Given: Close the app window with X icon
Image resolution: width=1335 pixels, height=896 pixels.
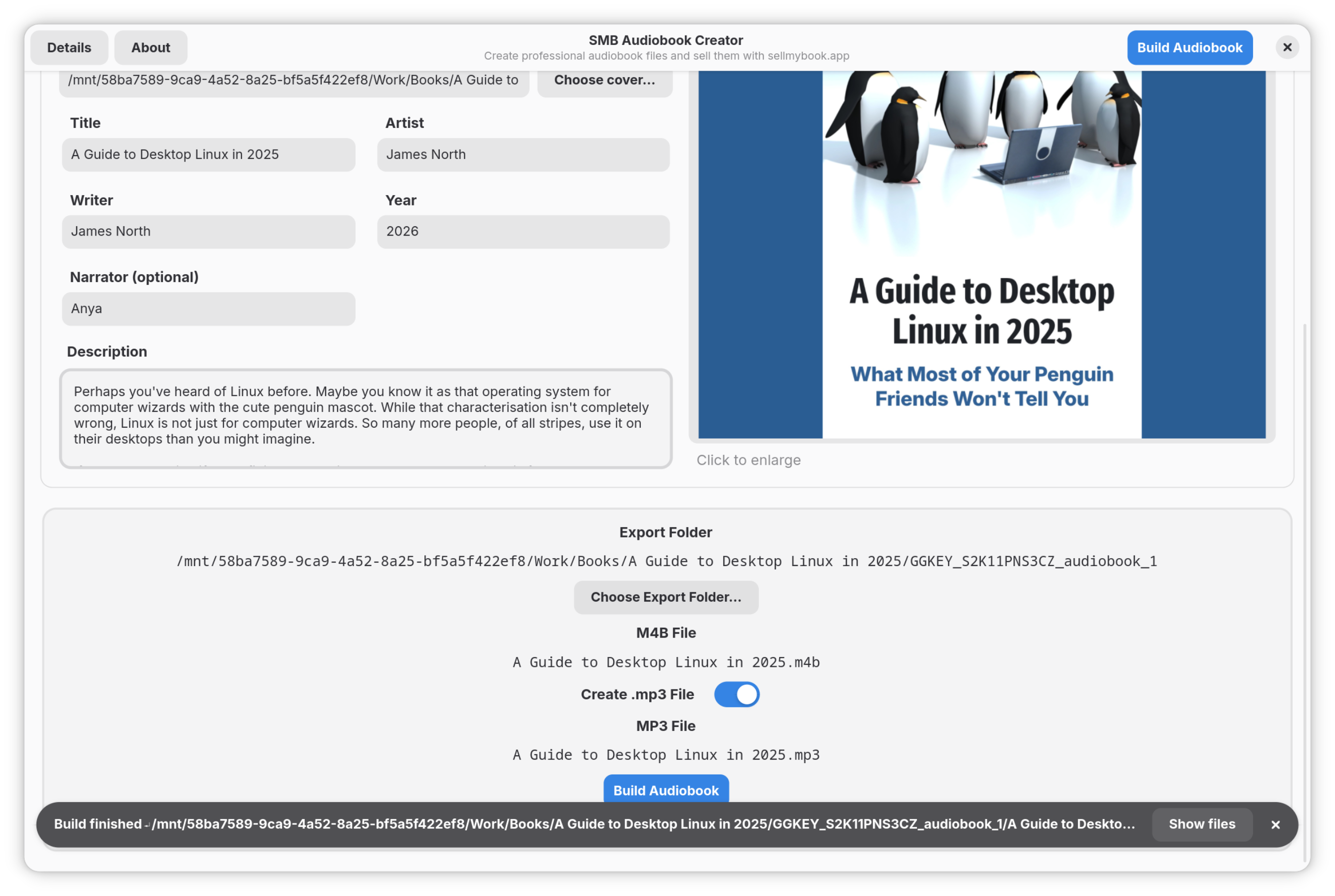Looking at the screenshot, I should (1287, 47).
